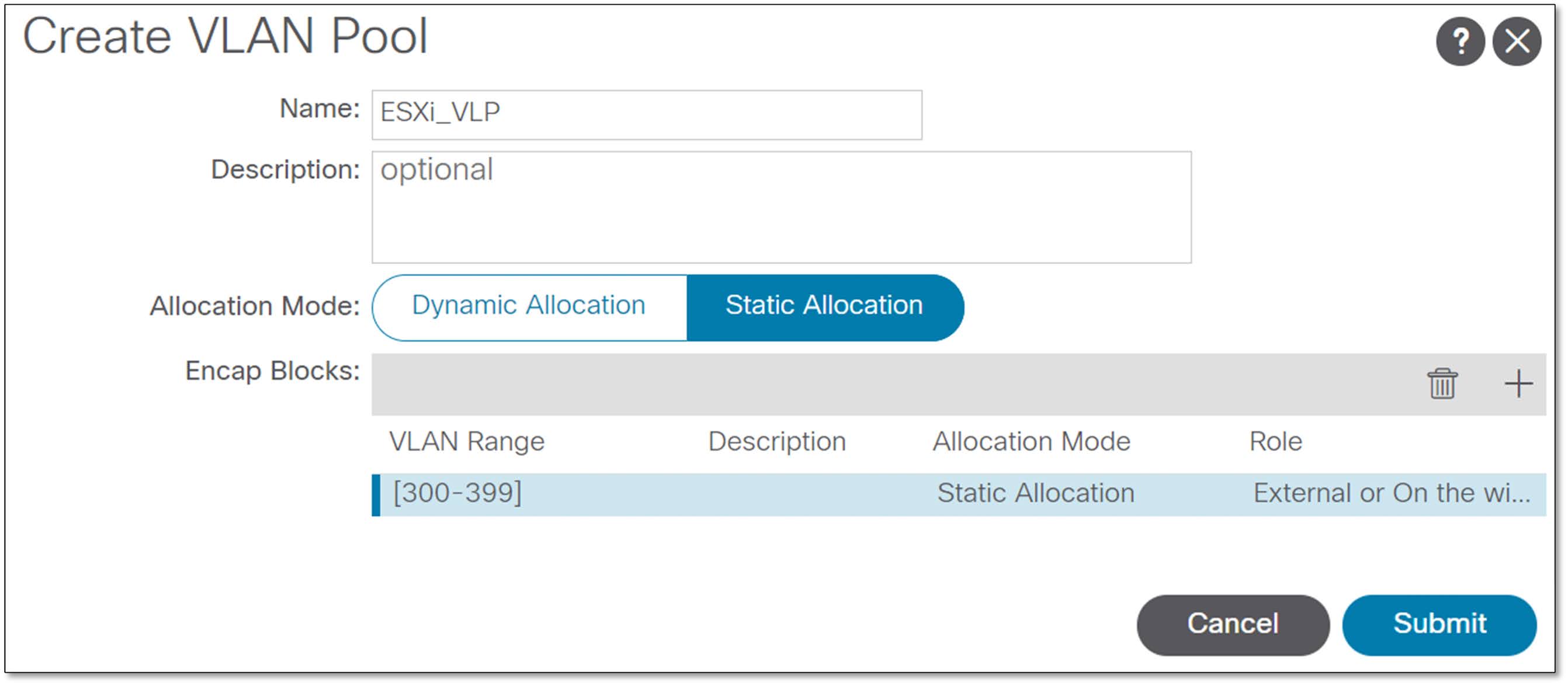Click into the Name field showing ESXi_VLP
The image size is (1568, 685).
(645, 113)
